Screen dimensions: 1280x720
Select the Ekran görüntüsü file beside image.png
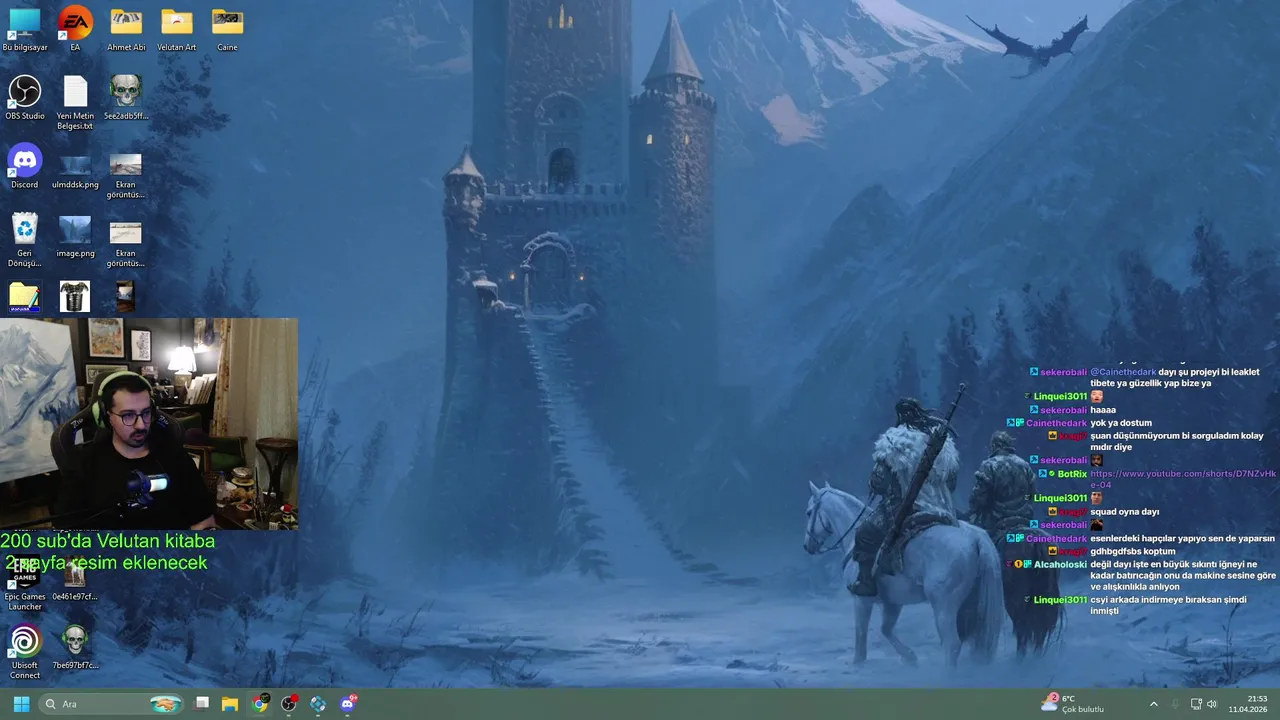pyautogui.click(x=126, y=245)
